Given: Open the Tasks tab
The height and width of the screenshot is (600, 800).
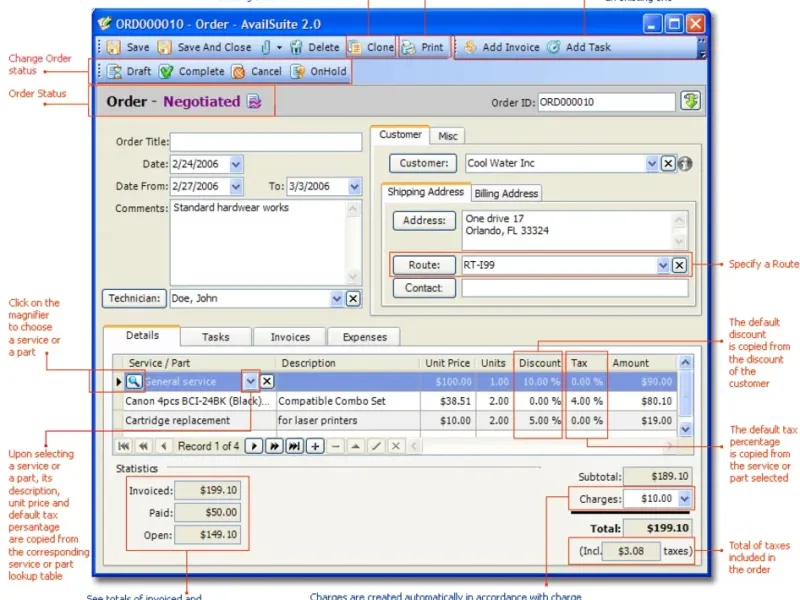Looking at the screenshot, I should coord(215,337).
